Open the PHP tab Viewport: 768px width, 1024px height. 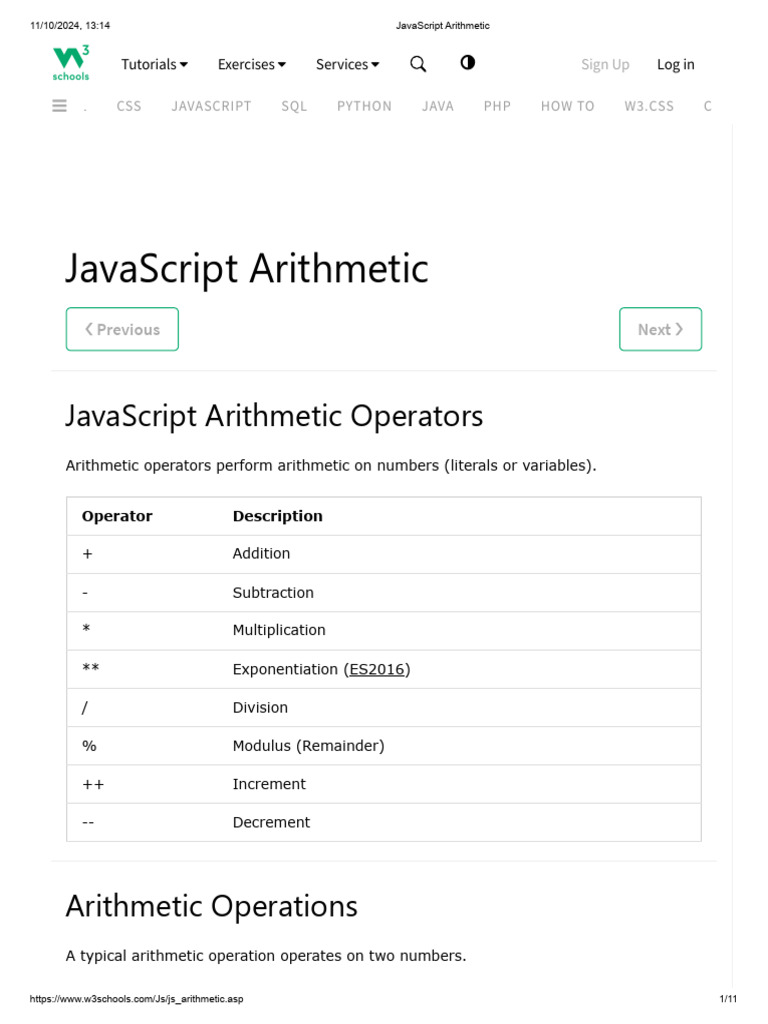497,106
